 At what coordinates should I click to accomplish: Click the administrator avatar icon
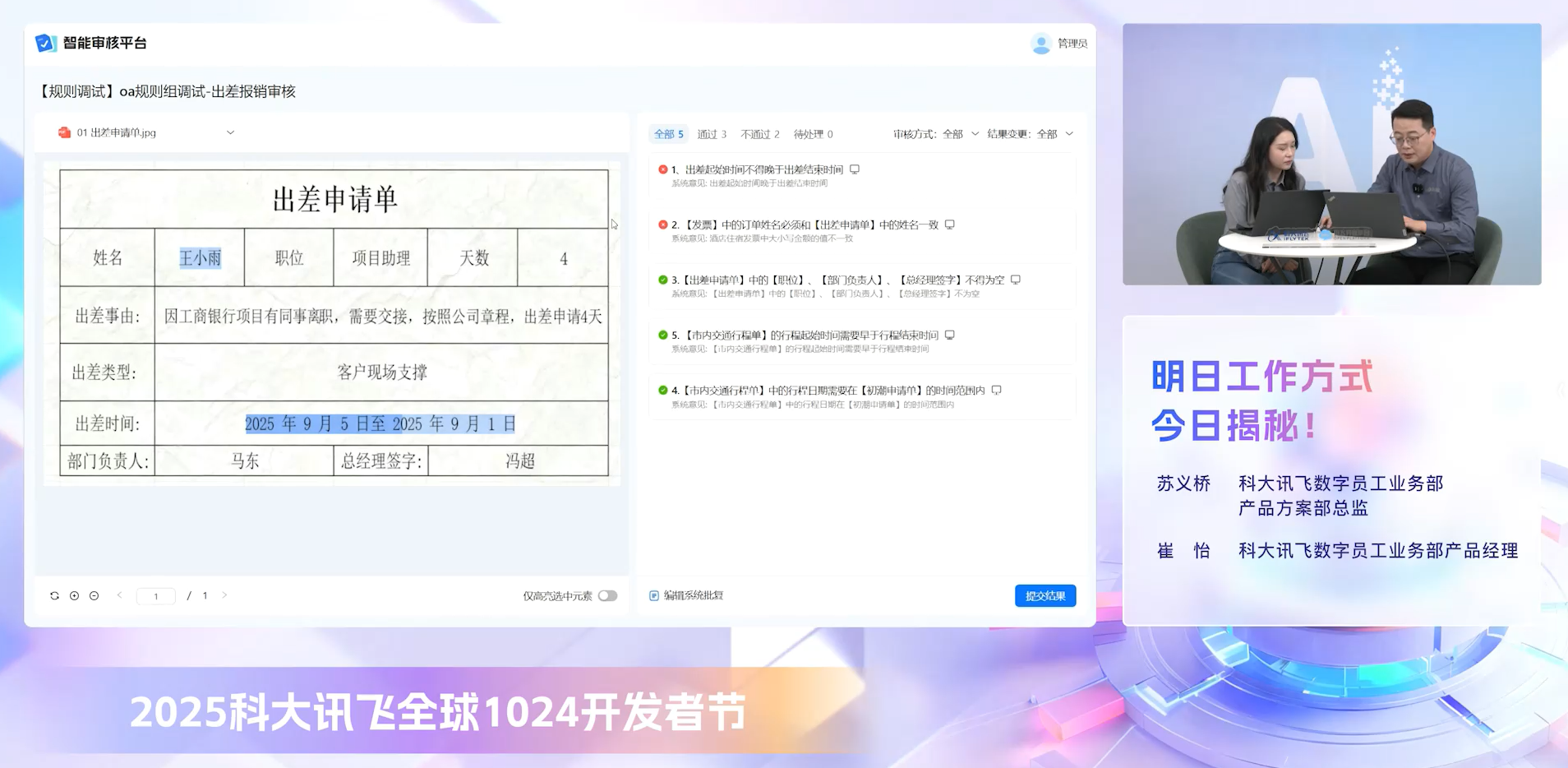1040,44
